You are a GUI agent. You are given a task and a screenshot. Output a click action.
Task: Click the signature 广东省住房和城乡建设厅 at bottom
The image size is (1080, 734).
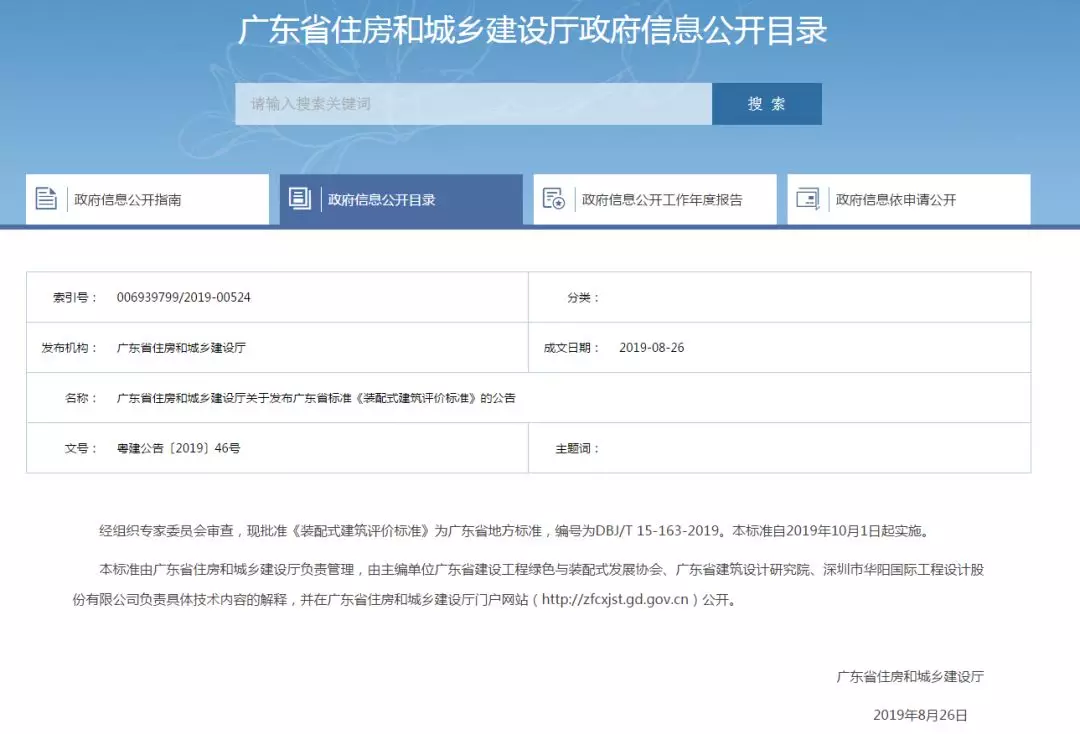click(x=910, y=677)
